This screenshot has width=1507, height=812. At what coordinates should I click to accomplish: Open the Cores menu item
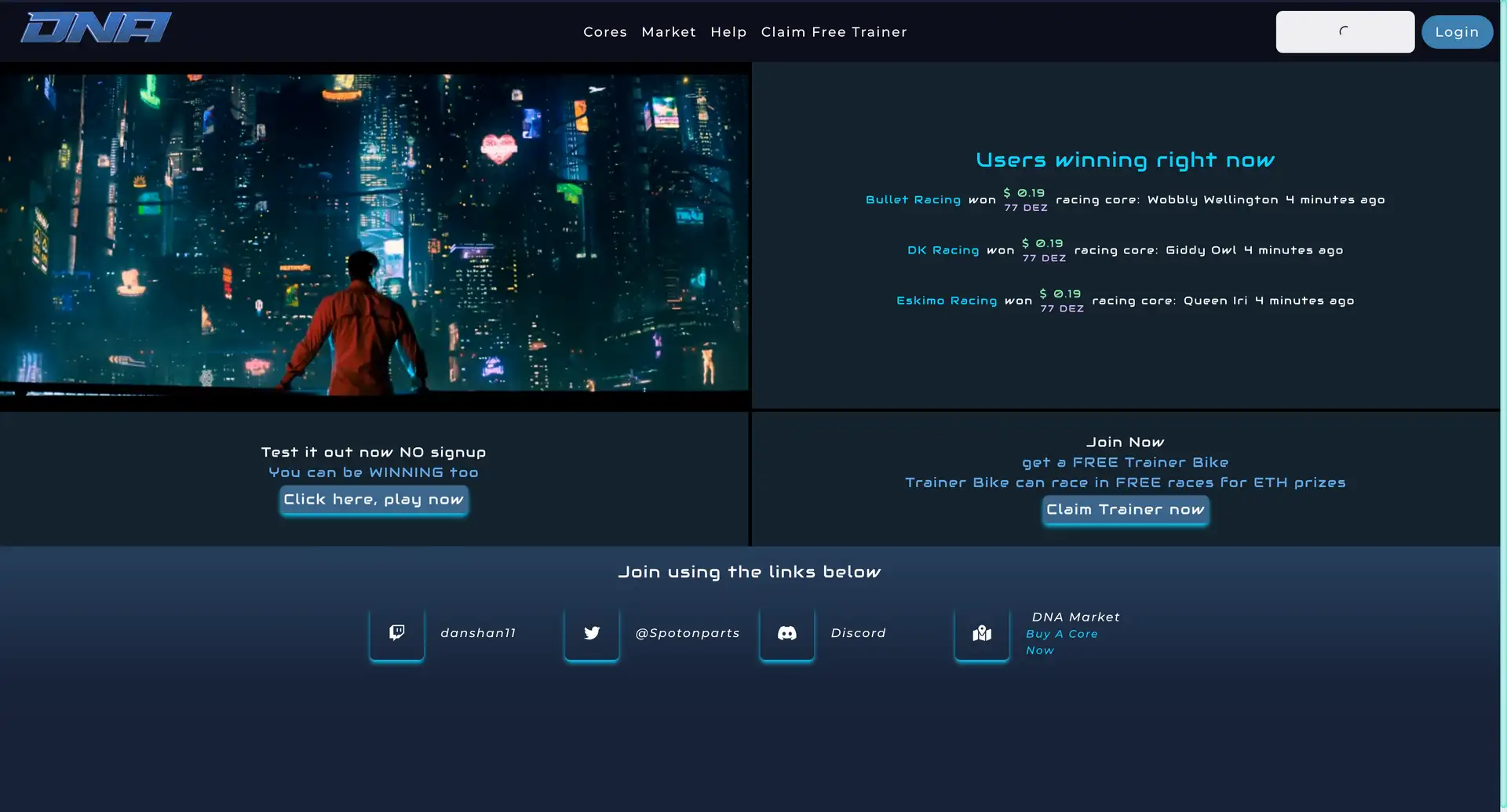pos(604,32)
